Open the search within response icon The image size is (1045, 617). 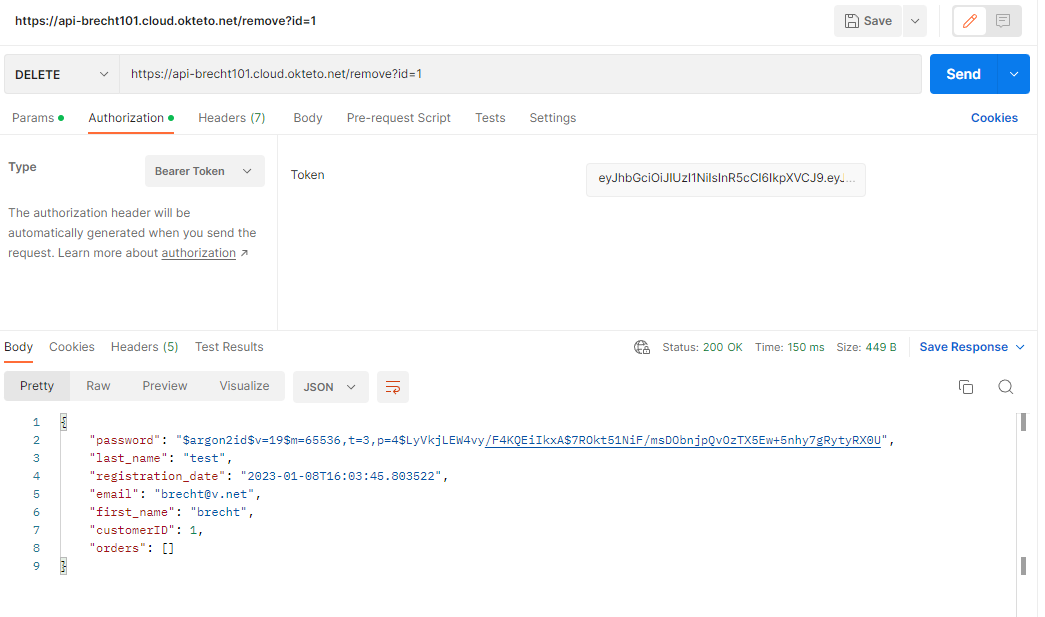pos(1005,386)
